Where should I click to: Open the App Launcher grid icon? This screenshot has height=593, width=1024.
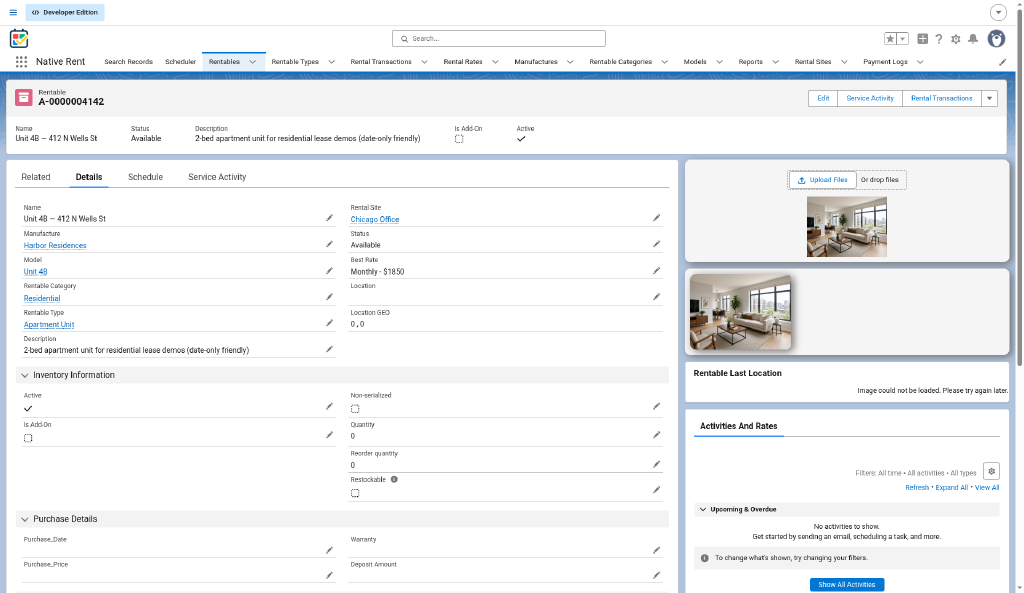point(21,61)
